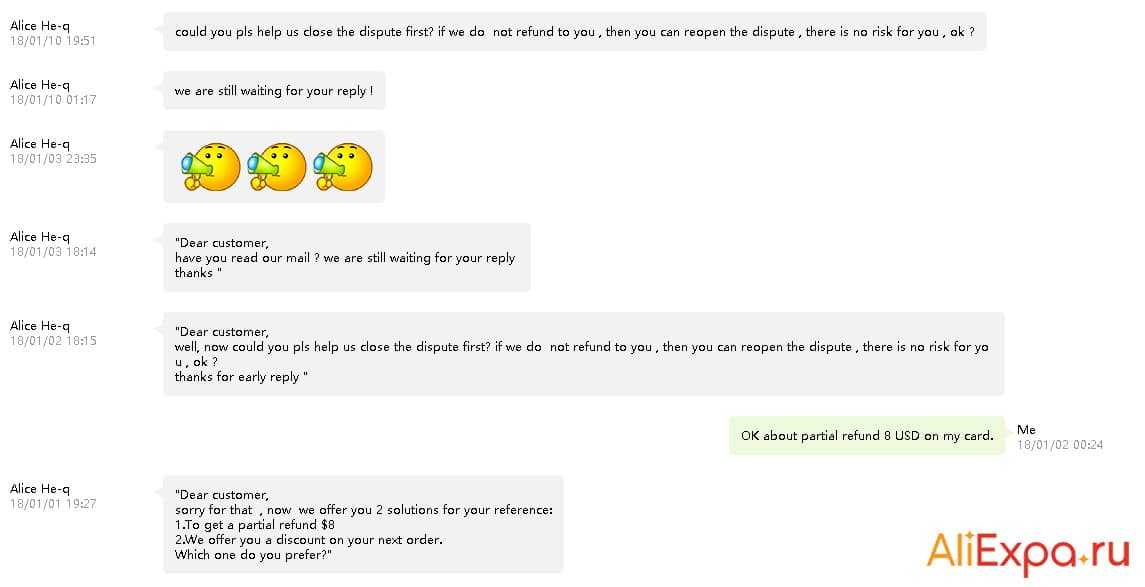Image resolution: width=1145 pixels, height=587 pixels.
Task: Click the first megaphone emoji
Action: tap(211, 167)
